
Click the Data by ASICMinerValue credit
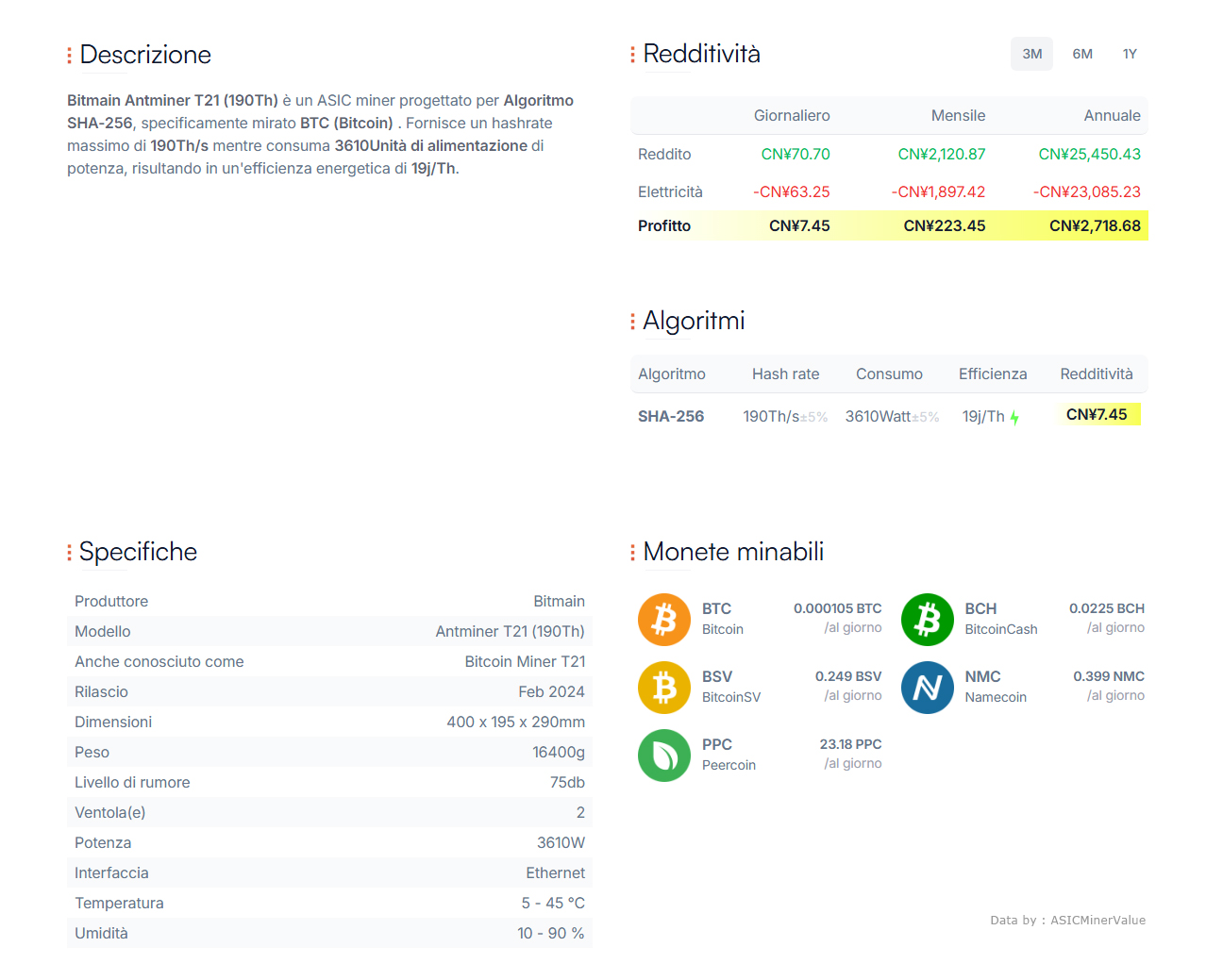(x=1067, y=921)
